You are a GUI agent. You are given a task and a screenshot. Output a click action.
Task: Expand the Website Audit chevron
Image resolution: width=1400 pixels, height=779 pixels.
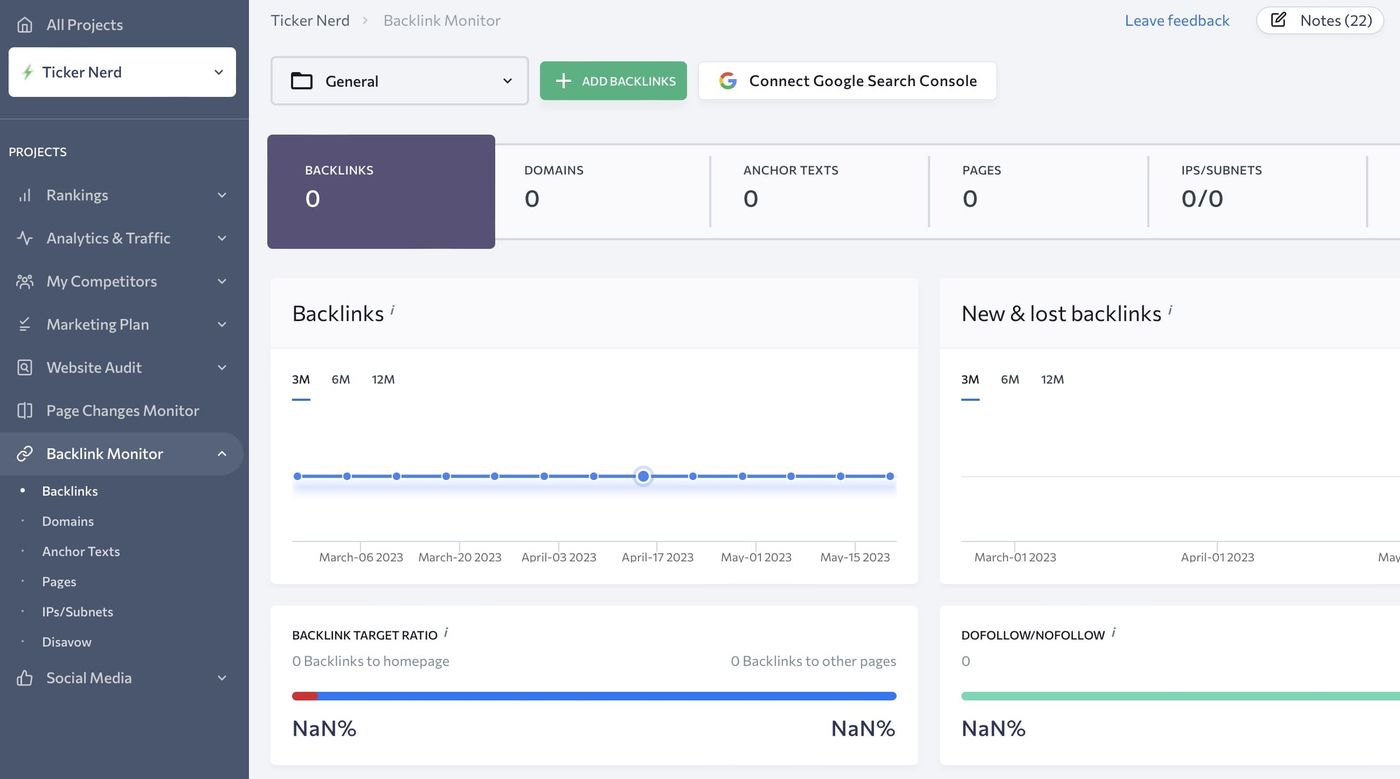222,367
